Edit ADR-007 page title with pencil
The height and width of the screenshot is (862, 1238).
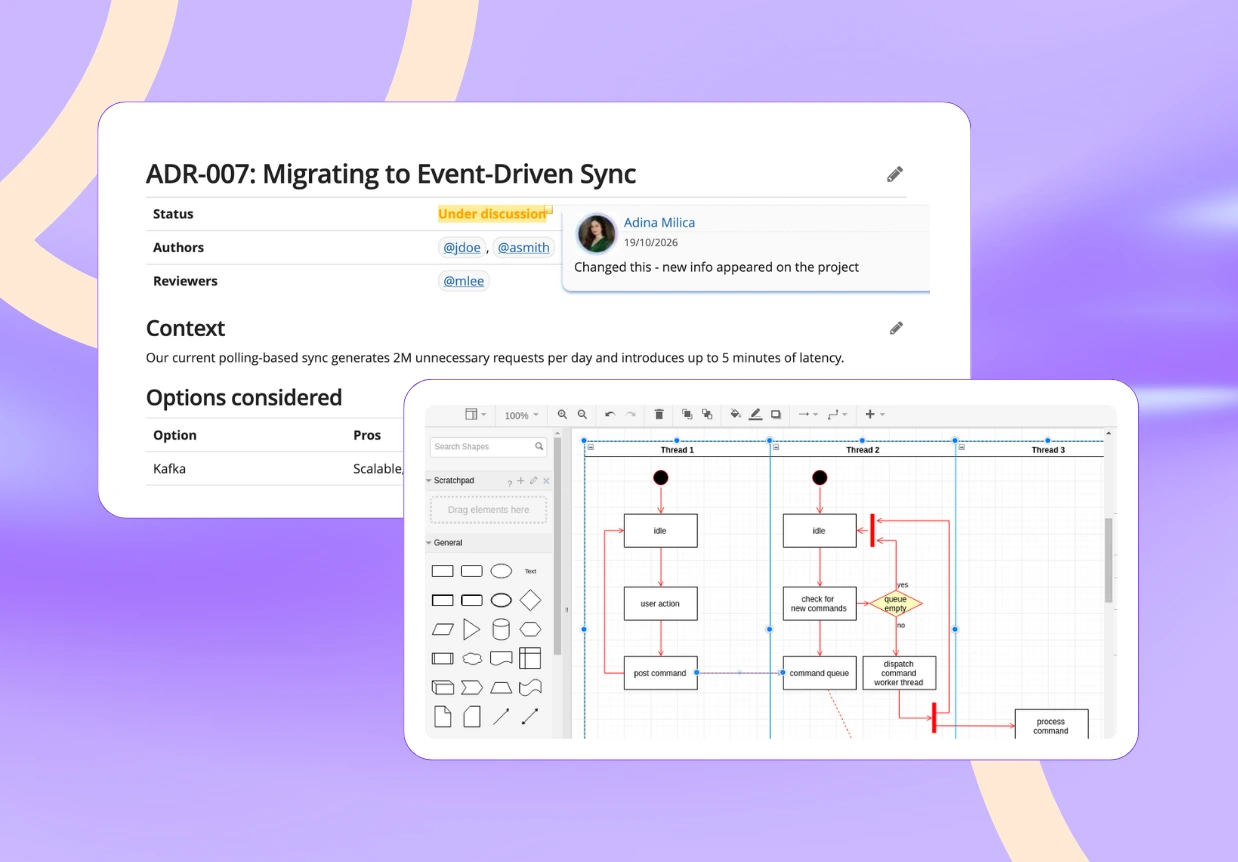895,174
